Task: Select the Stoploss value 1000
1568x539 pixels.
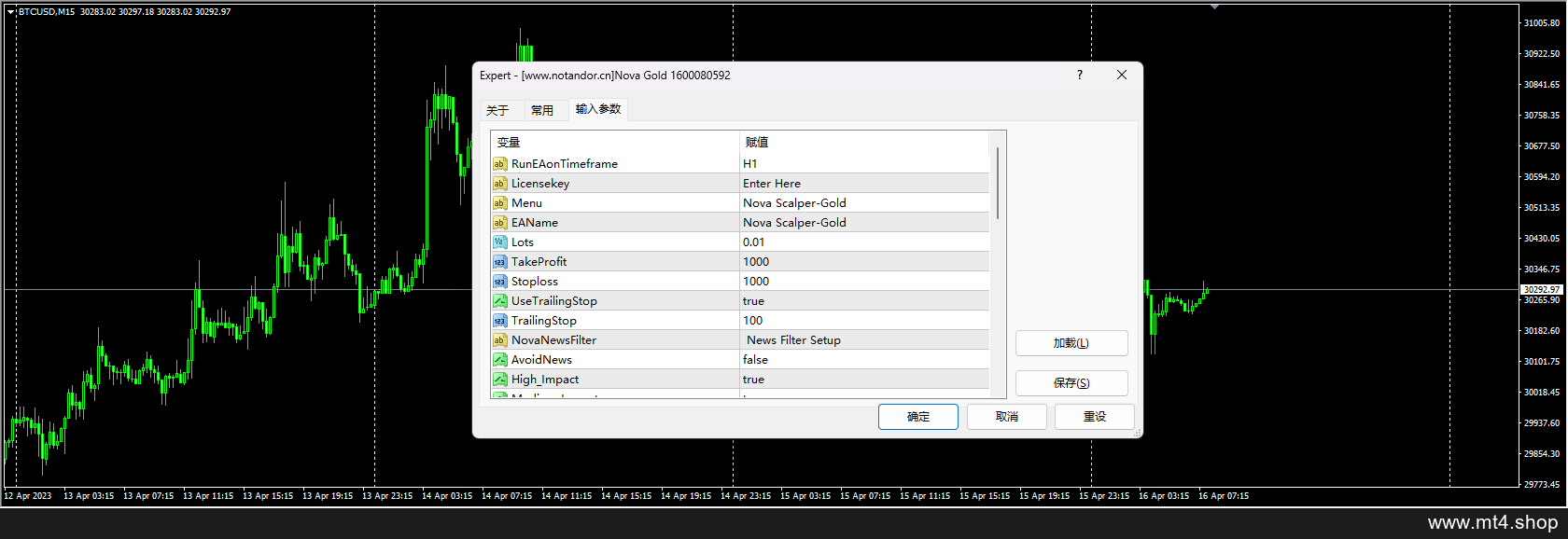Action: 756,282
